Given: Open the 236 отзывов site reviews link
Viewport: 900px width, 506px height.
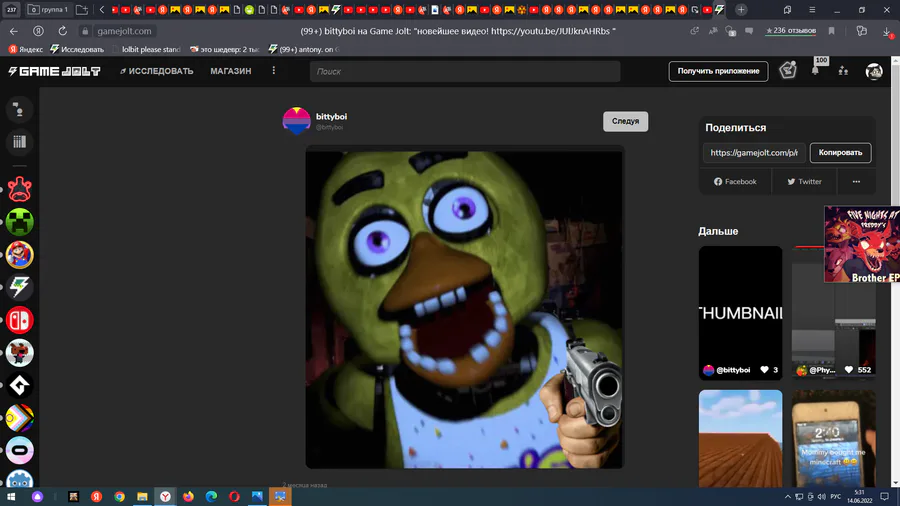Looking at the screenshot, I should tap(791, 31).
